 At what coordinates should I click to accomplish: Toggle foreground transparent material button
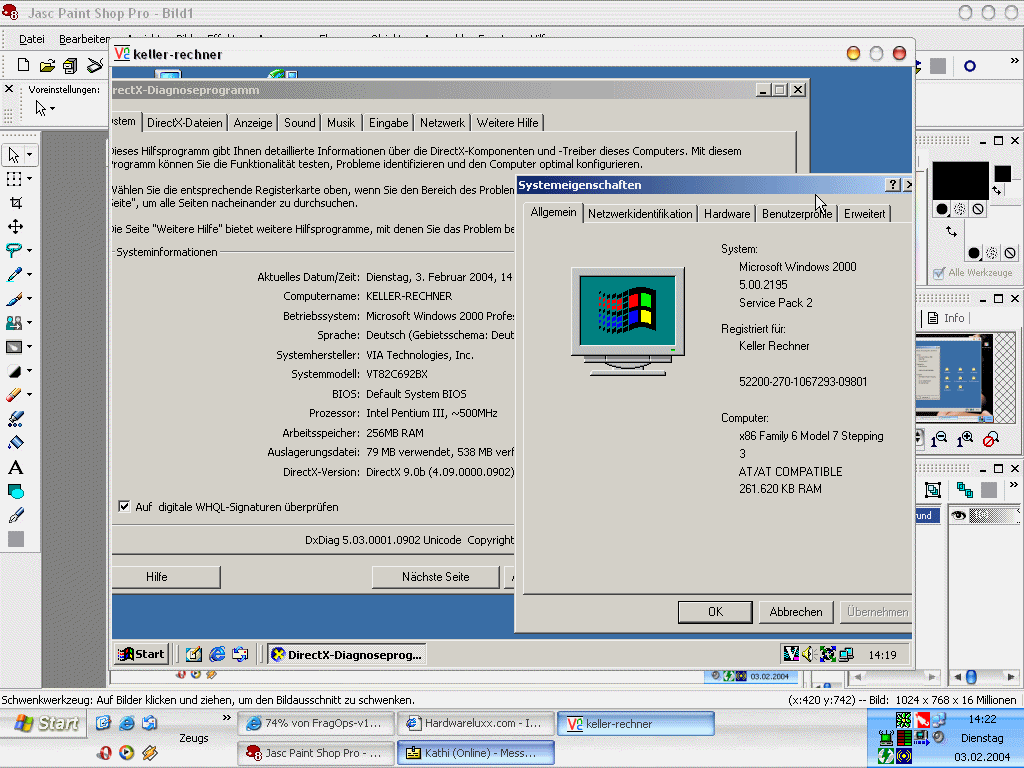978,209
